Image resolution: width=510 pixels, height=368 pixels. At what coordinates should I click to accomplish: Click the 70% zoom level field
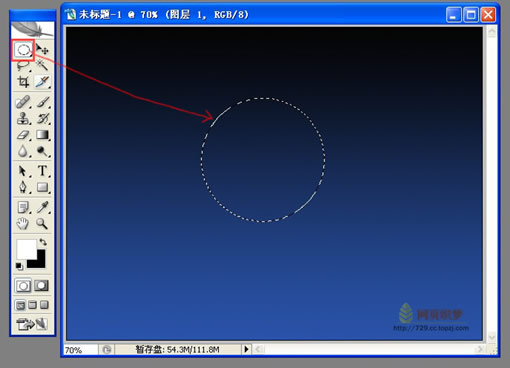coord(80,350)
